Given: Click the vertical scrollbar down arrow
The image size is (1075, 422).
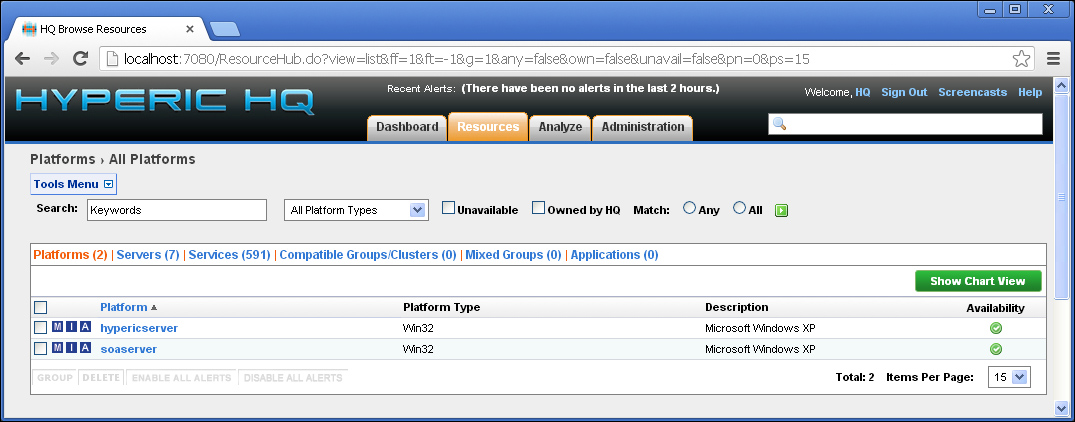Looking at the screenshot, I should click(1061, 410).
